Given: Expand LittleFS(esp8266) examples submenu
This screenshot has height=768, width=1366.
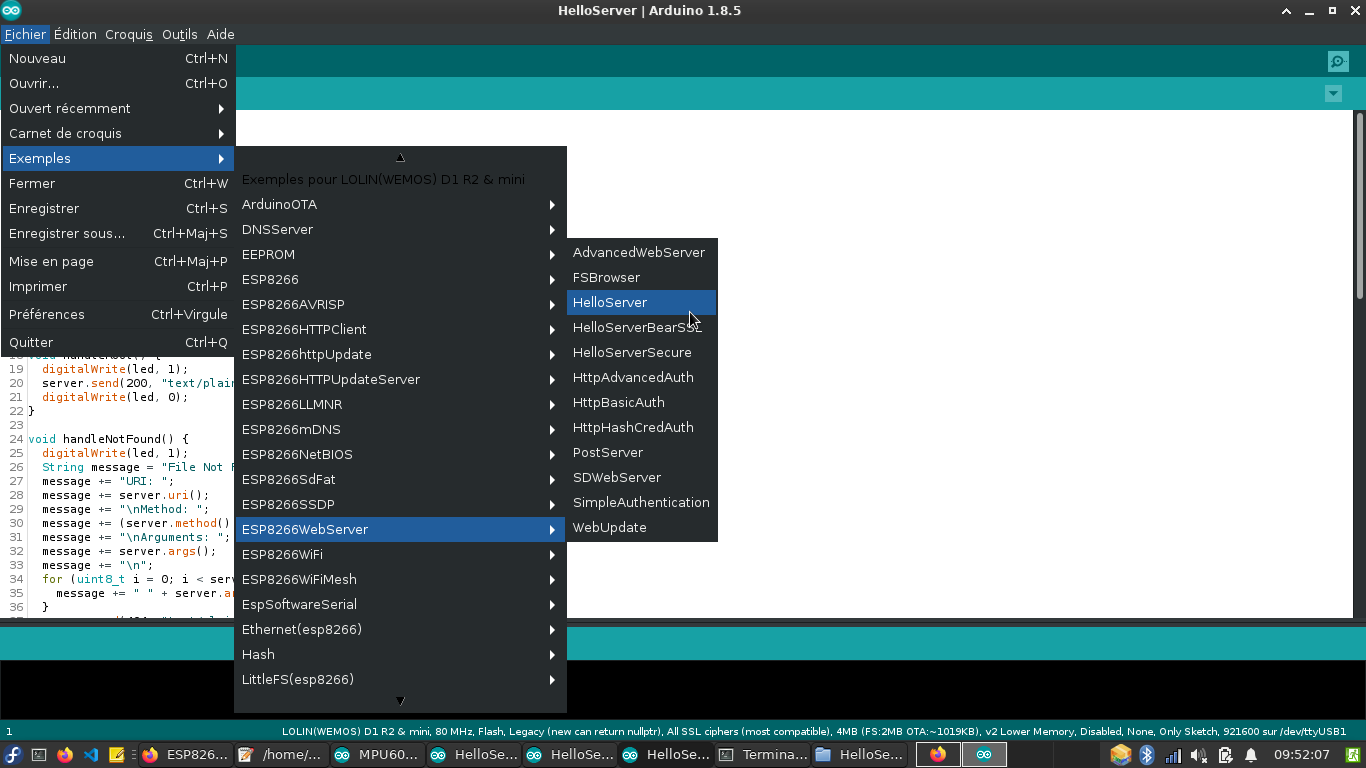Looking at the screenshot, I should tap(400, 680).
